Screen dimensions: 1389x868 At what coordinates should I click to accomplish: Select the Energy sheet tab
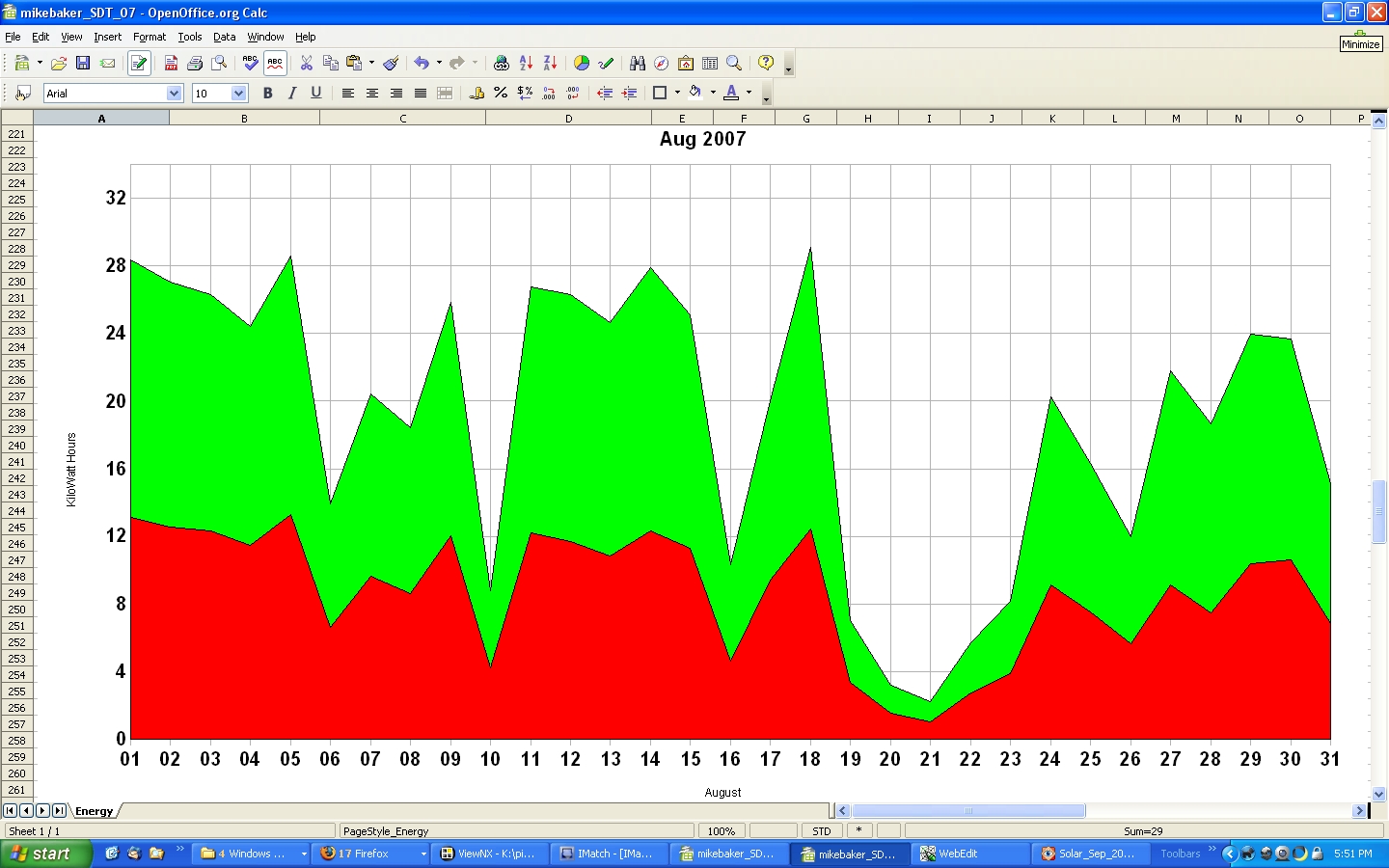pos(95,811)
